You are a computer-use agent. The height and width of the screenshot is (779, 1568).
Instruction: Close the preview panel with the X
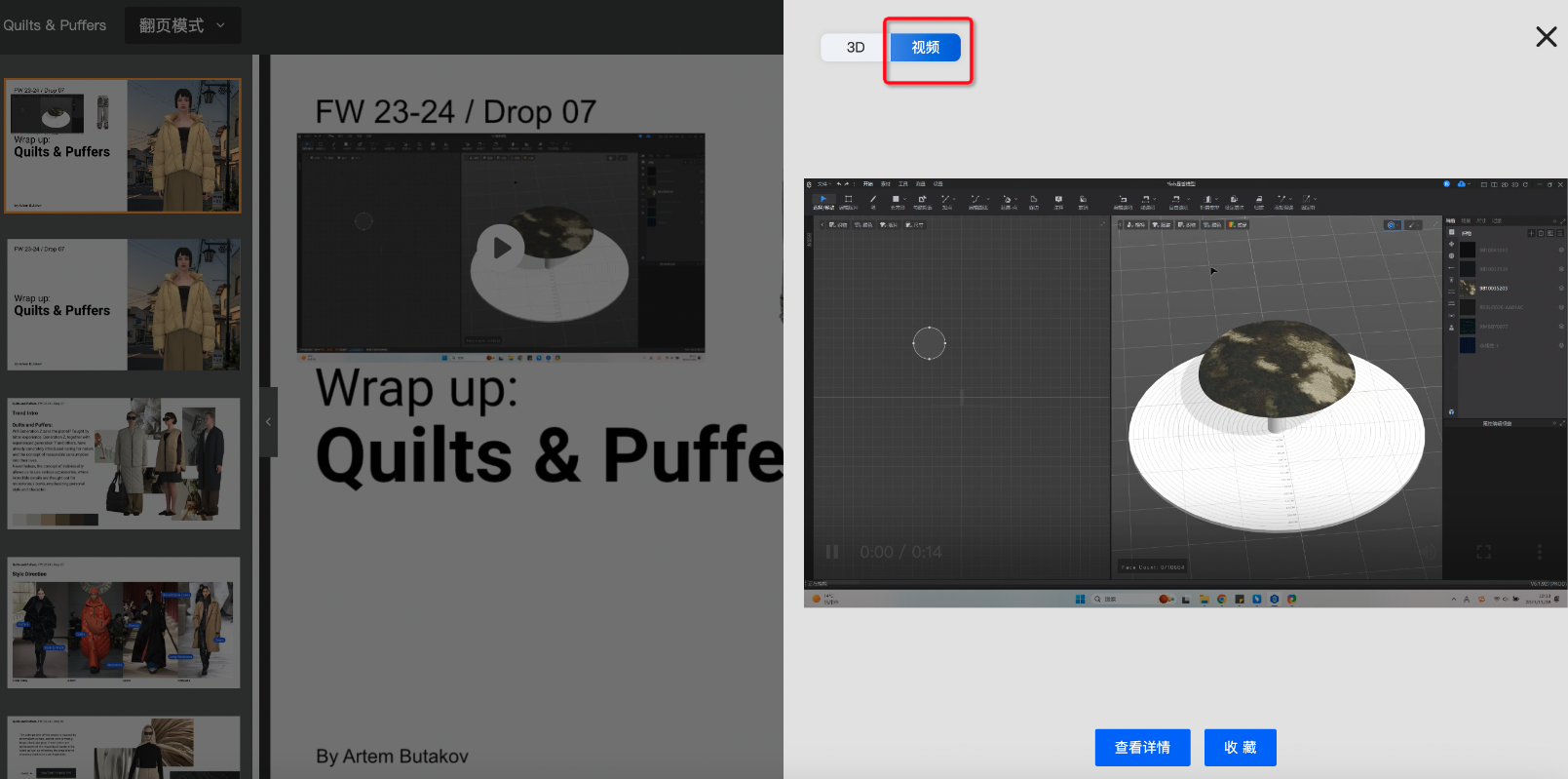tap(1546, 37)
